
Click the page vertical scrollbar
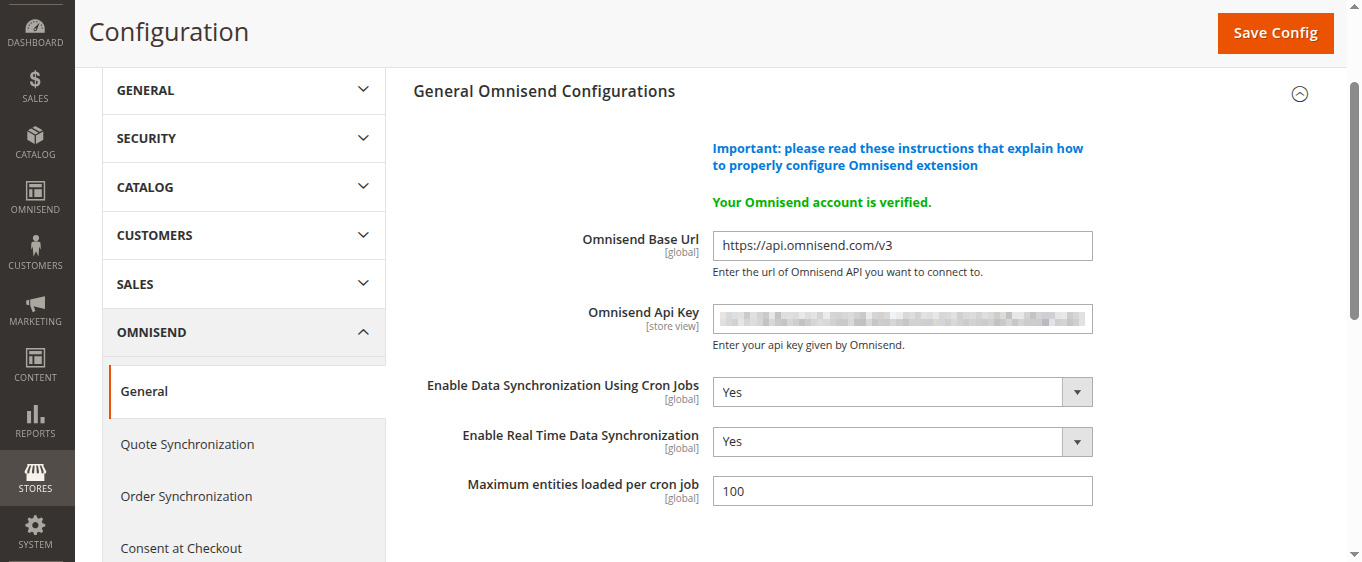pyautogui.click(x=1355, y=200)
